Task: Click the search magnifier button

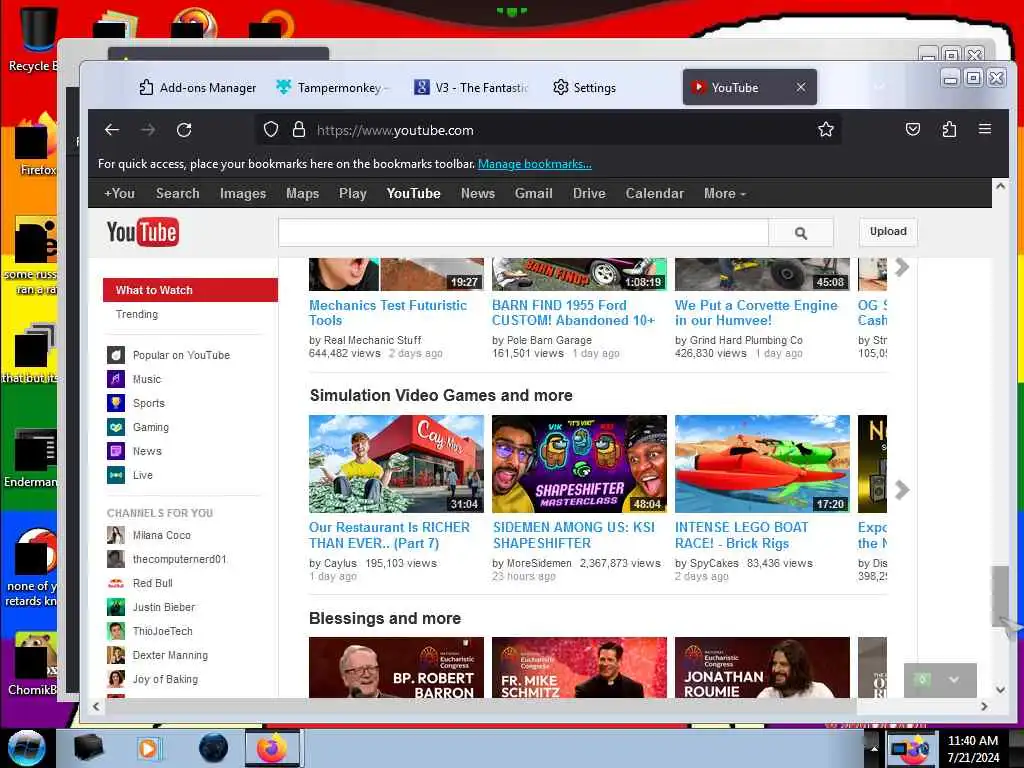Action: [801, 232]
